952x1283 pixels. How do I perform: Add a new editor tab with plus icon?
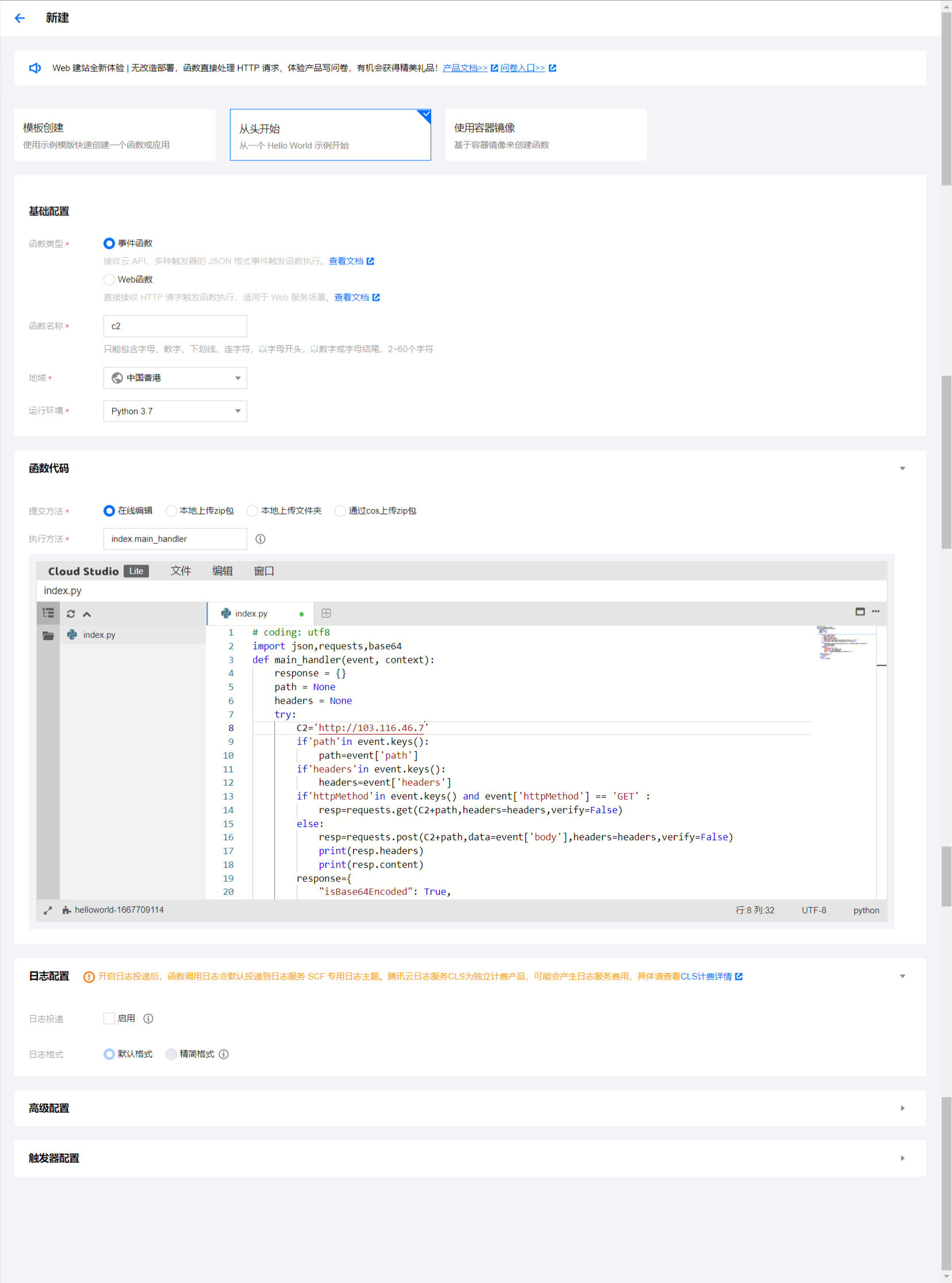326,613
